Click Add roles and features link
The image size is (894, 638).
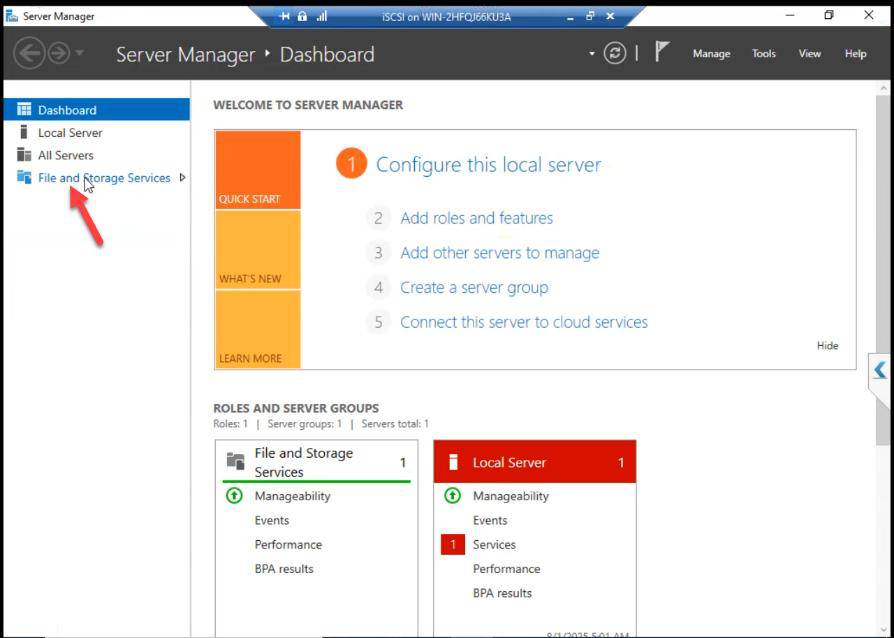pyautogui.click(x=477, y=218)
